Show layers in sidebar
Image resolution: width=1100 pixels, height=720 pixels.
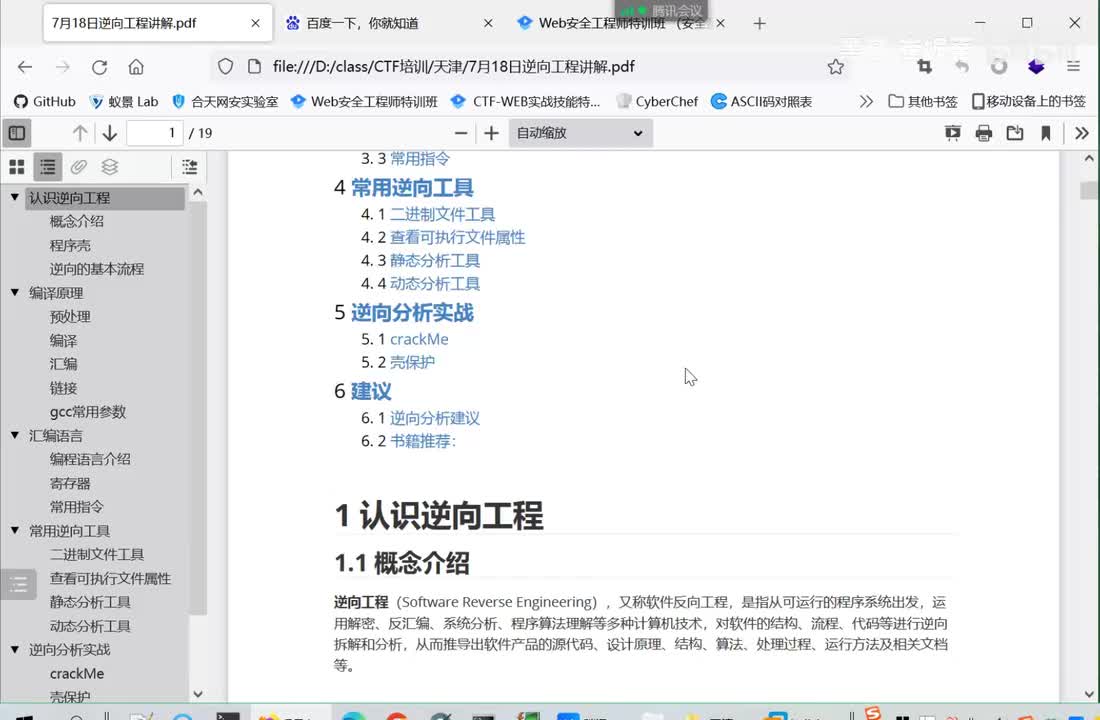[109, 166]
